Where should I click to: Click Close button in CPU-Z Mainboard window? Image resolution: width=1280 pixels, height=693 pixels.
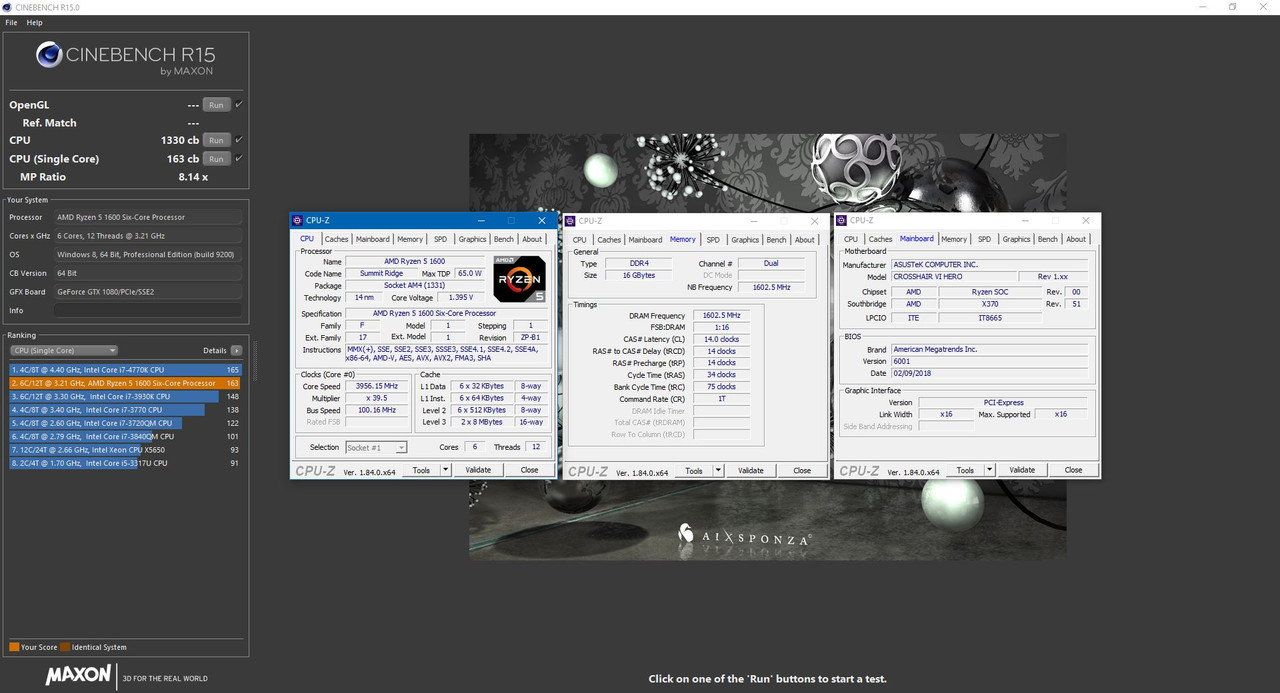coord(1073,470)
